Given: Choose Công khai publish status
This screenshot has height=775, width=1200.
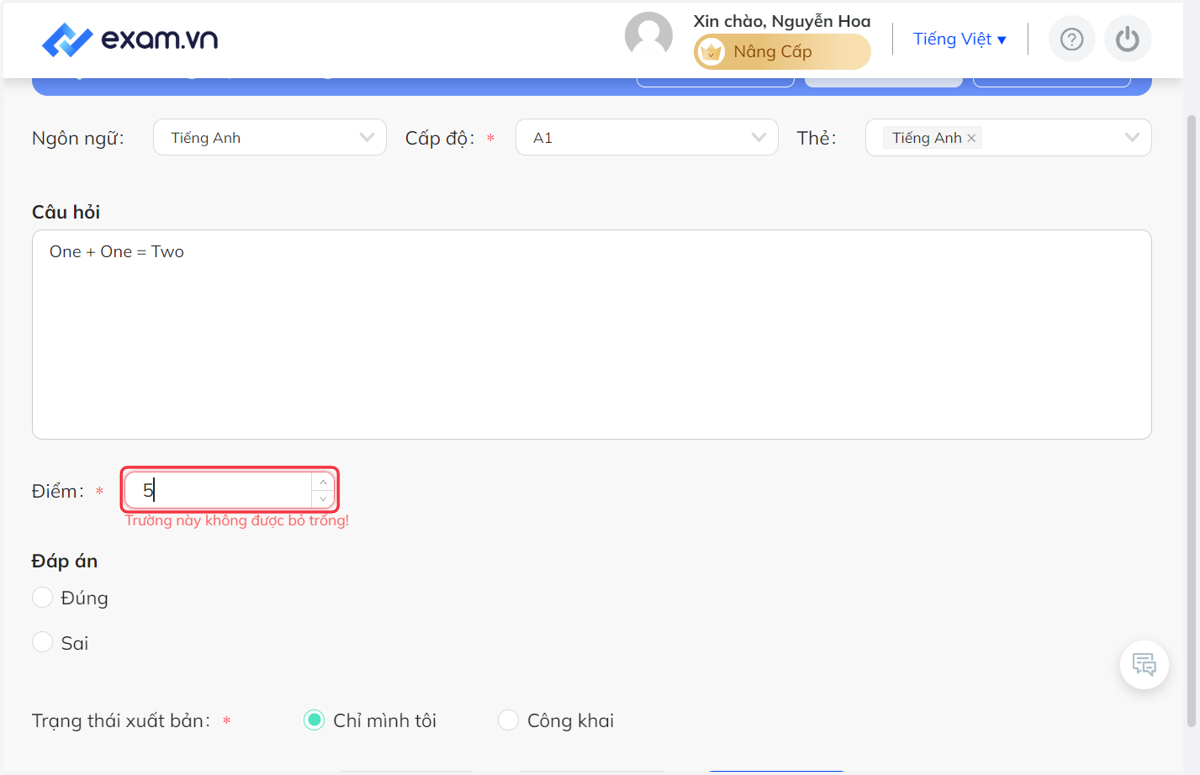Looking at the screenshot, I should coord(508,720).
